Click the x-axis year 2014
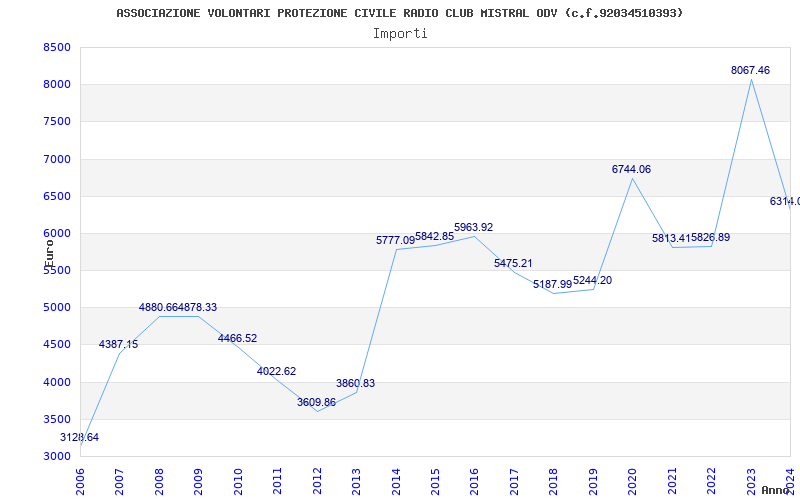Viewport: 800px width, 500px height. point(396,481)
